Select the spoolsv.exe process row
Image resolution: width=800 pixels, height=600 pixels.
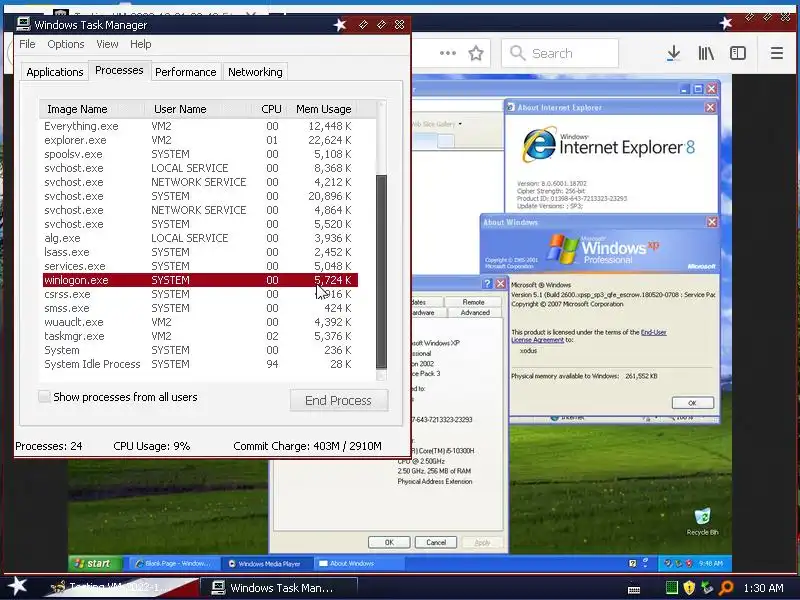click(x=201, y=154)
